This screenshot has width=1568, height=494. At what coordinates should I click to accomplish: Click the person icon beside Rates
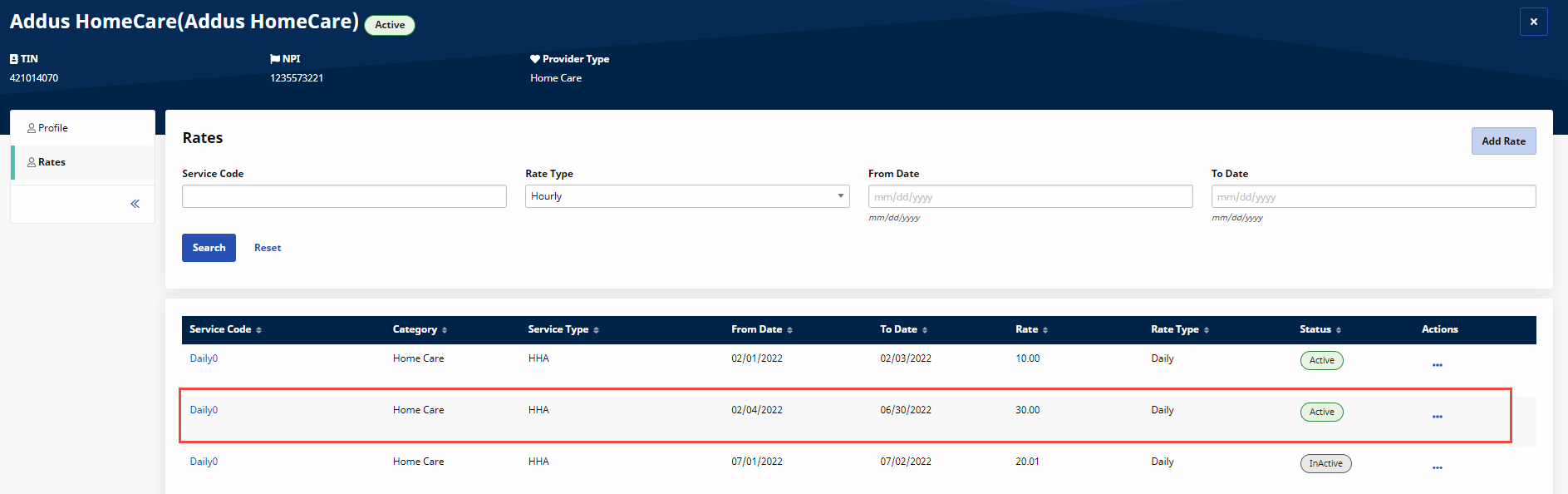pos(32,162)
